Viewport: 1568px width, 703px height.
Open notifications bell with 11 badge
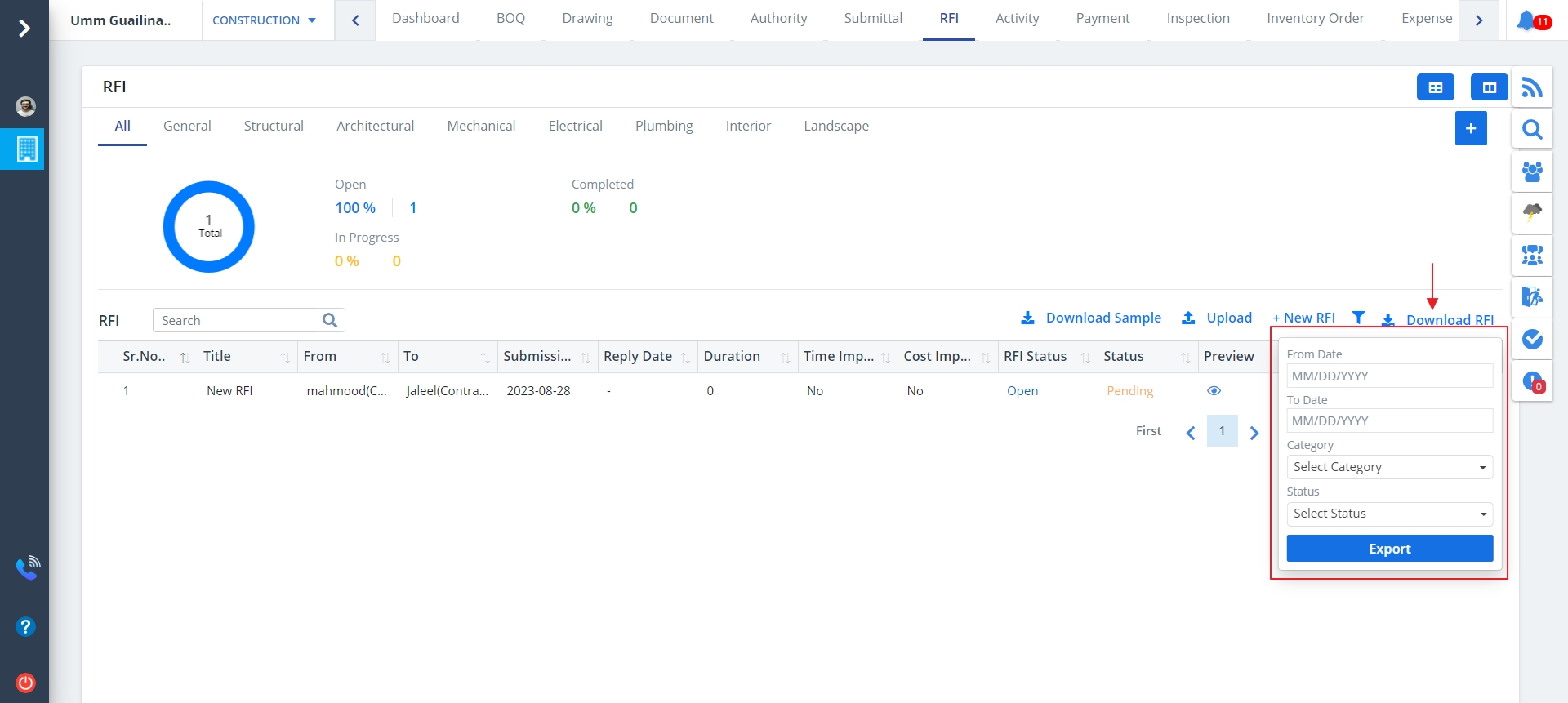(x=1527, y=20)
